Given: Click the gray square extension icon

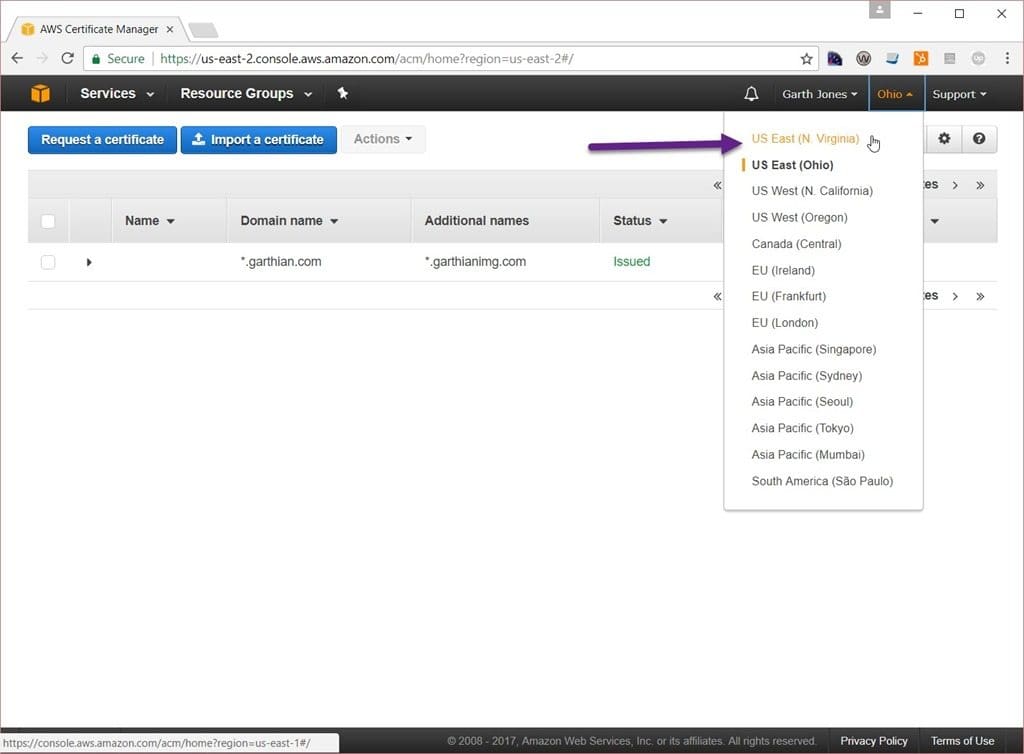Looking at the screenshot, I should tap(950, 59).
